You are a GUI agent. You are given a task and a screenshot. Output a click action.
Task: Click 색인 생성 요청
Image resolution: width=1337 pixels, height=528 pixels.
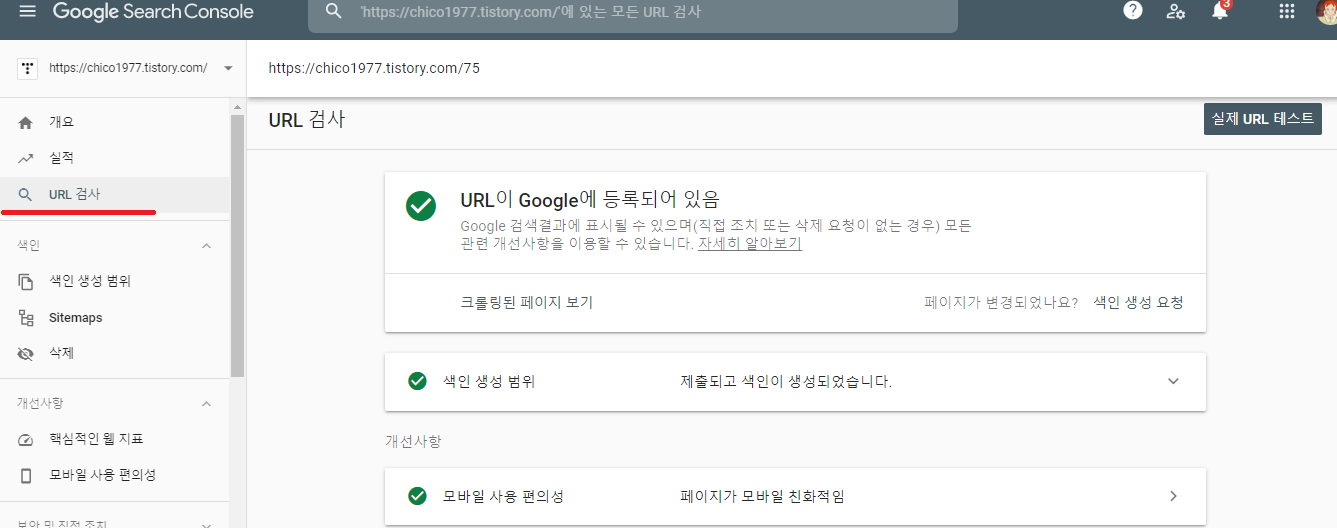point(1138,302)
